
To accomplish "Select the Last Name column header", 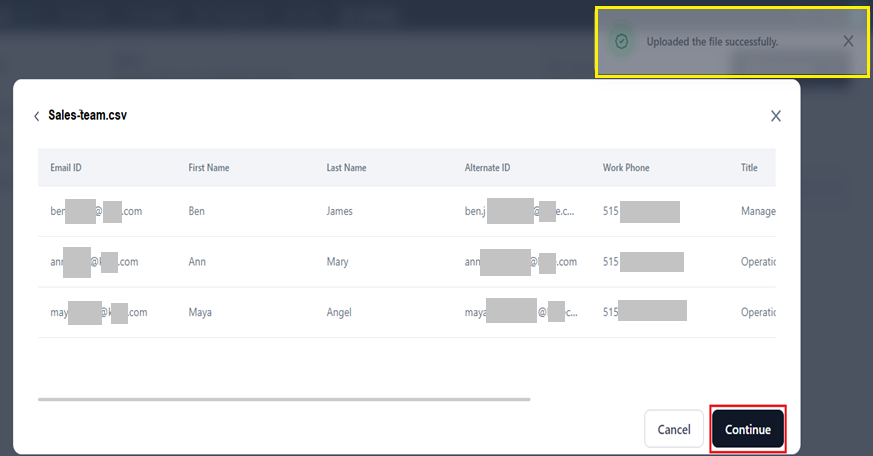I will (x=346, y=168).
